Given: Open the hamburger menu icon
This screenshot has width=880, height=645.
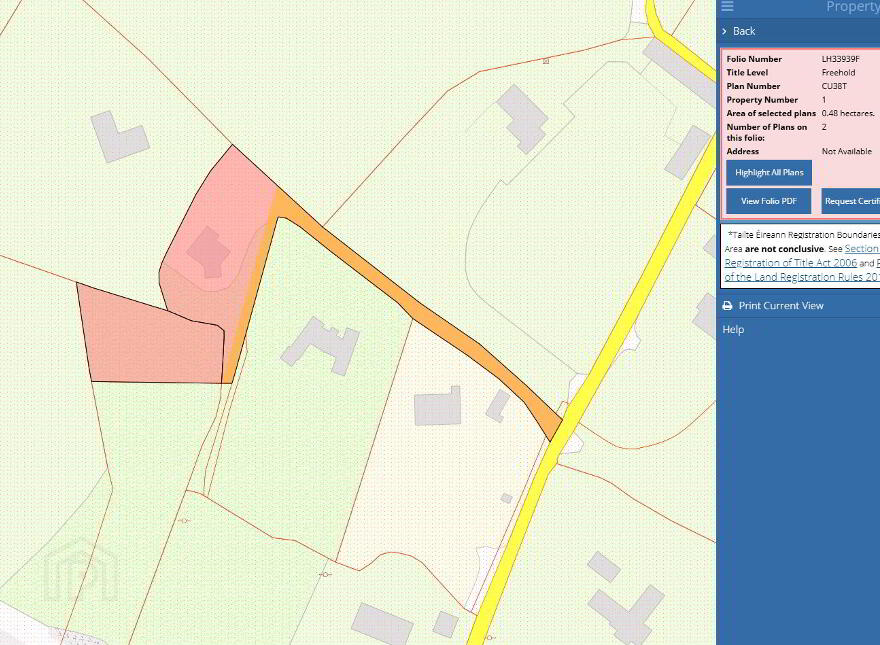Looking at the screenshot, I should 727,6.
